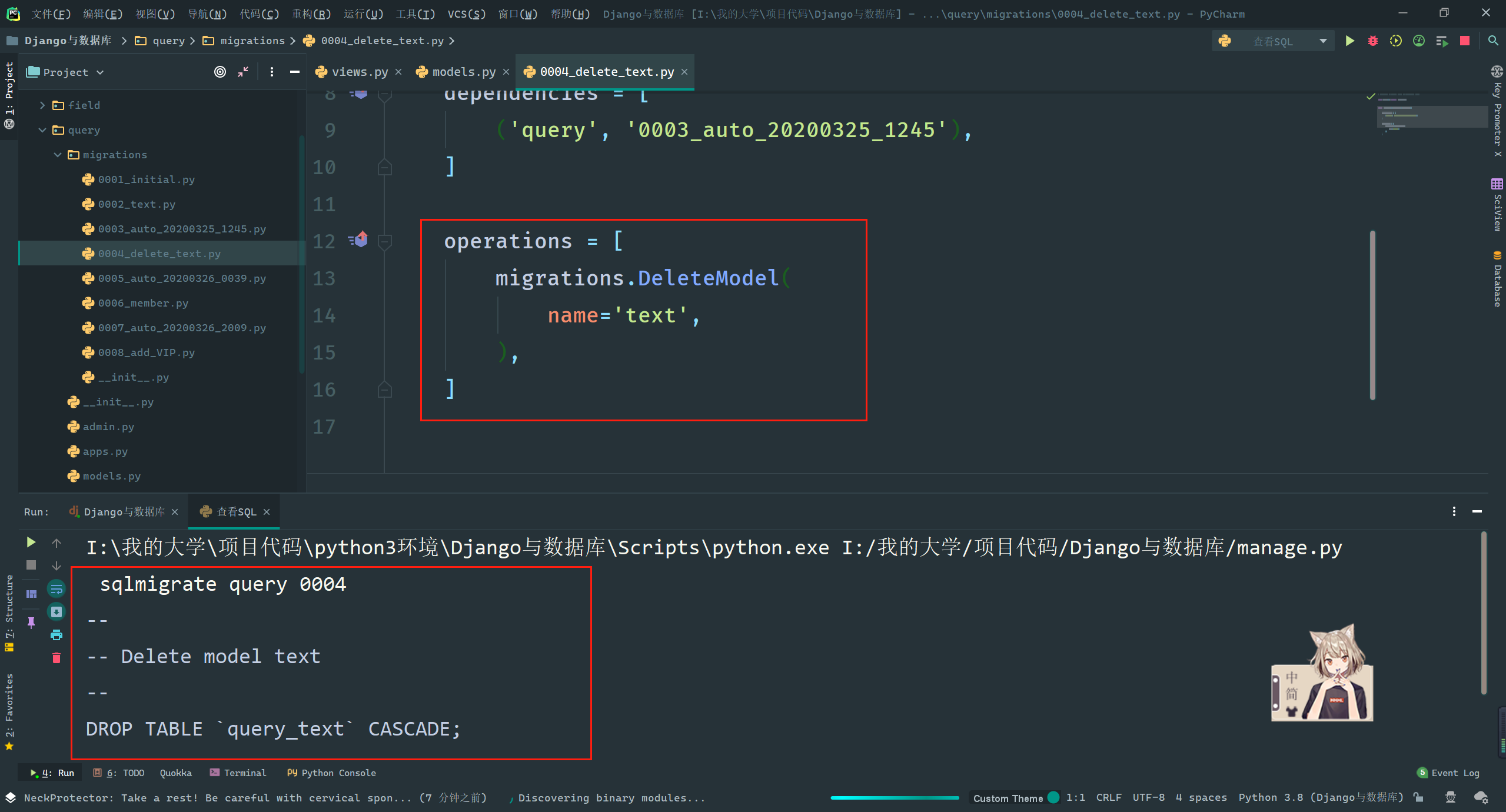Click the print icon in Run panel
The height and width of the screenshot is (812, 1506).
56,635
